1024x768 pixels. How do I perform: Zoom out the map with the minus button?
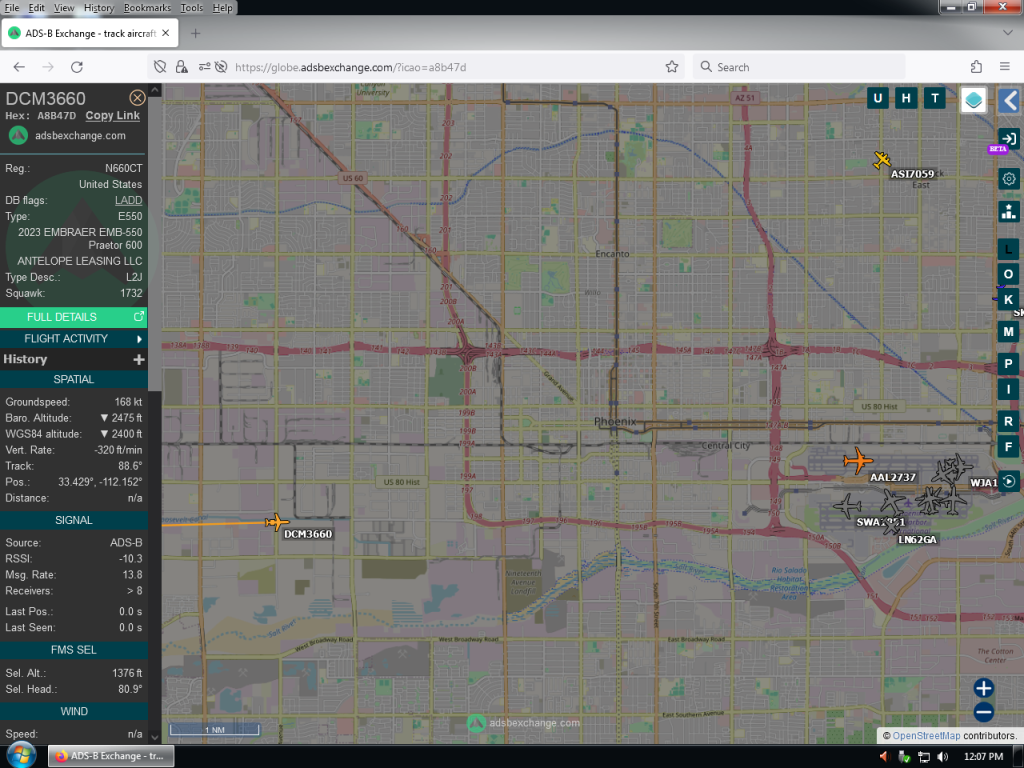pos(984,712)
